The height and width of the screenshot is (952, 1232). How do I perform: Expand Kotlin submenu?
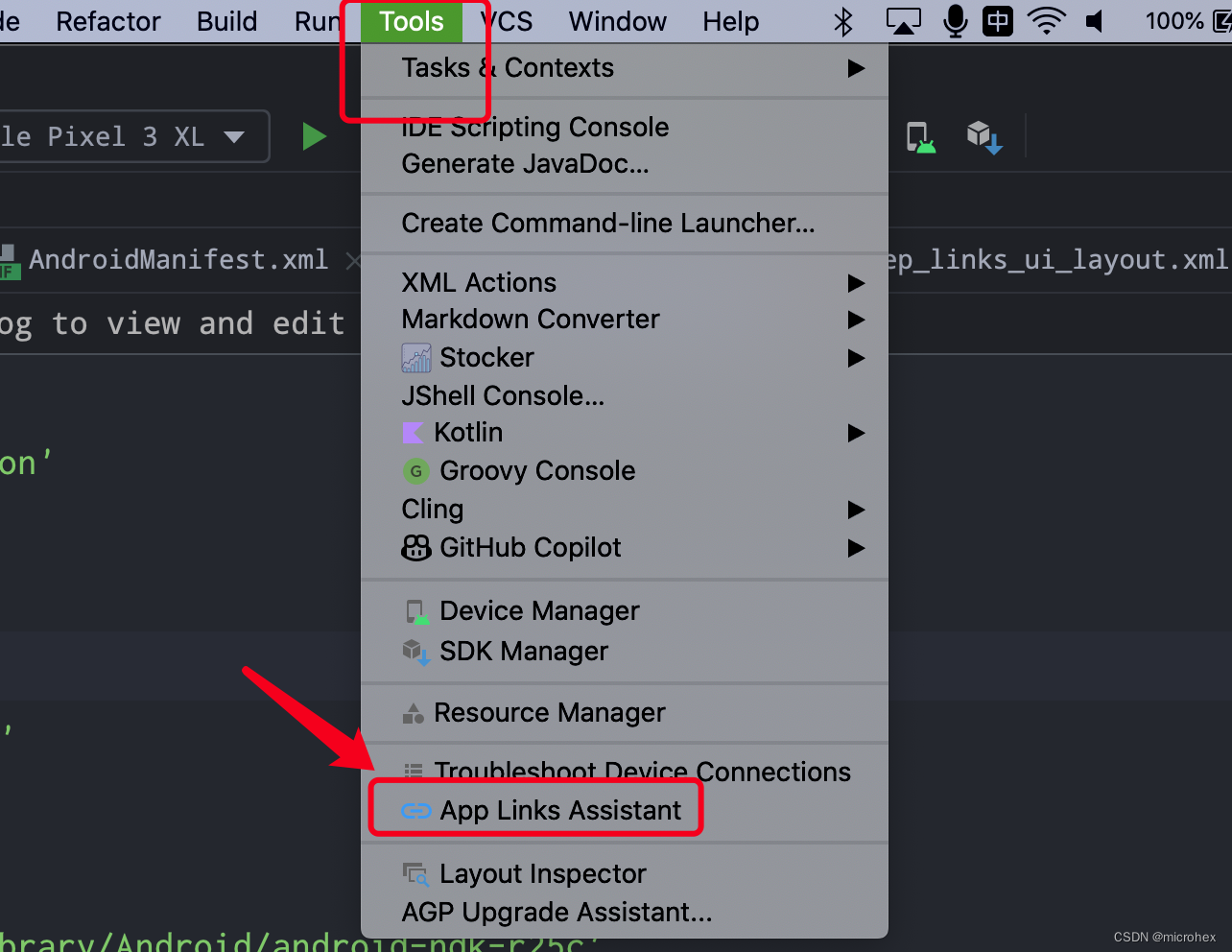click(625, 433)
